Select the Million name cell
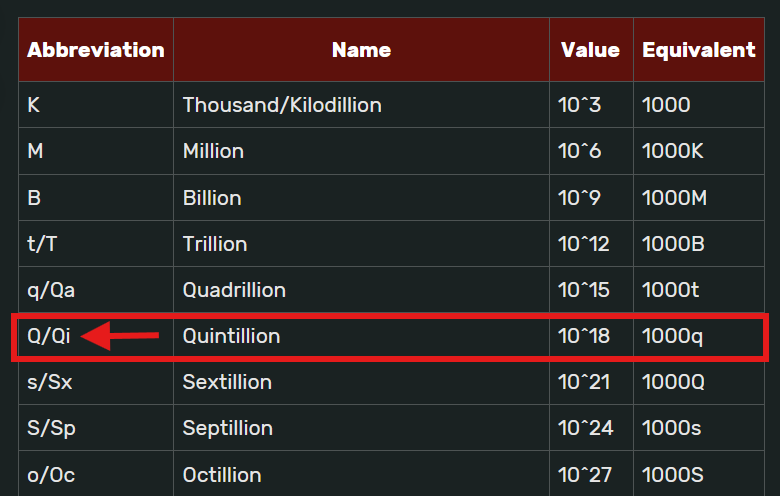 point(214,151)
